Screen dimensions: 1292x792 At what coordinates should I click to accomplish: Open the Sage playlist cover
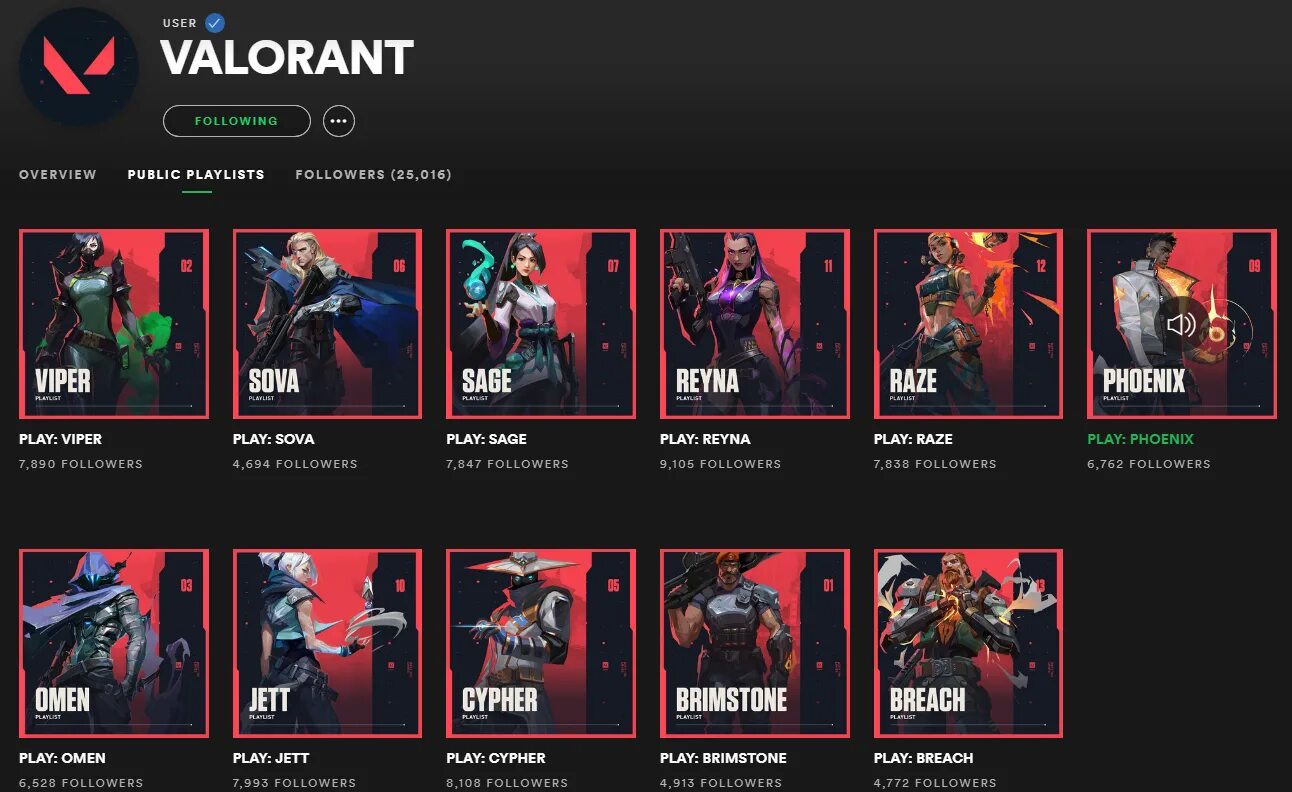pos(541,324)
